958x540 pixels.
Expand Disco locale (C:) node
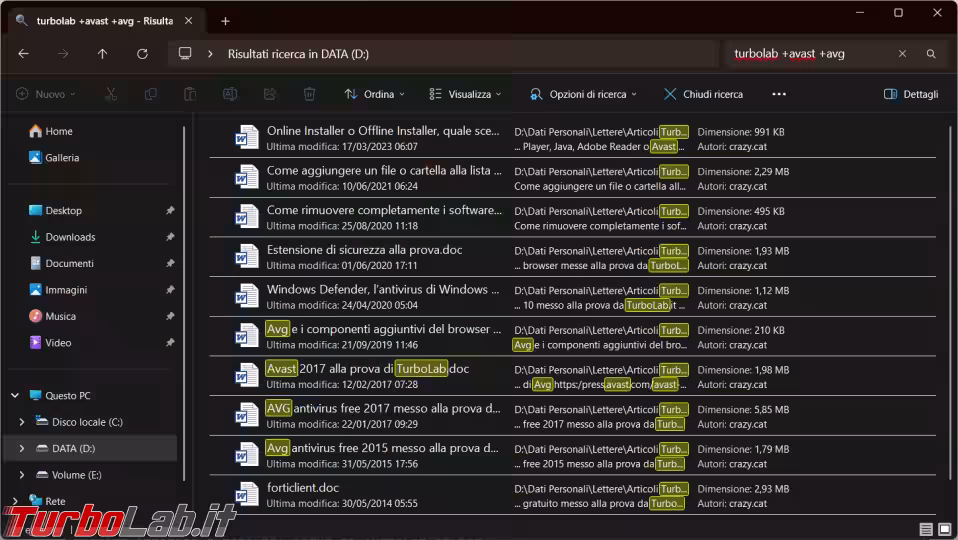[22, 422]
